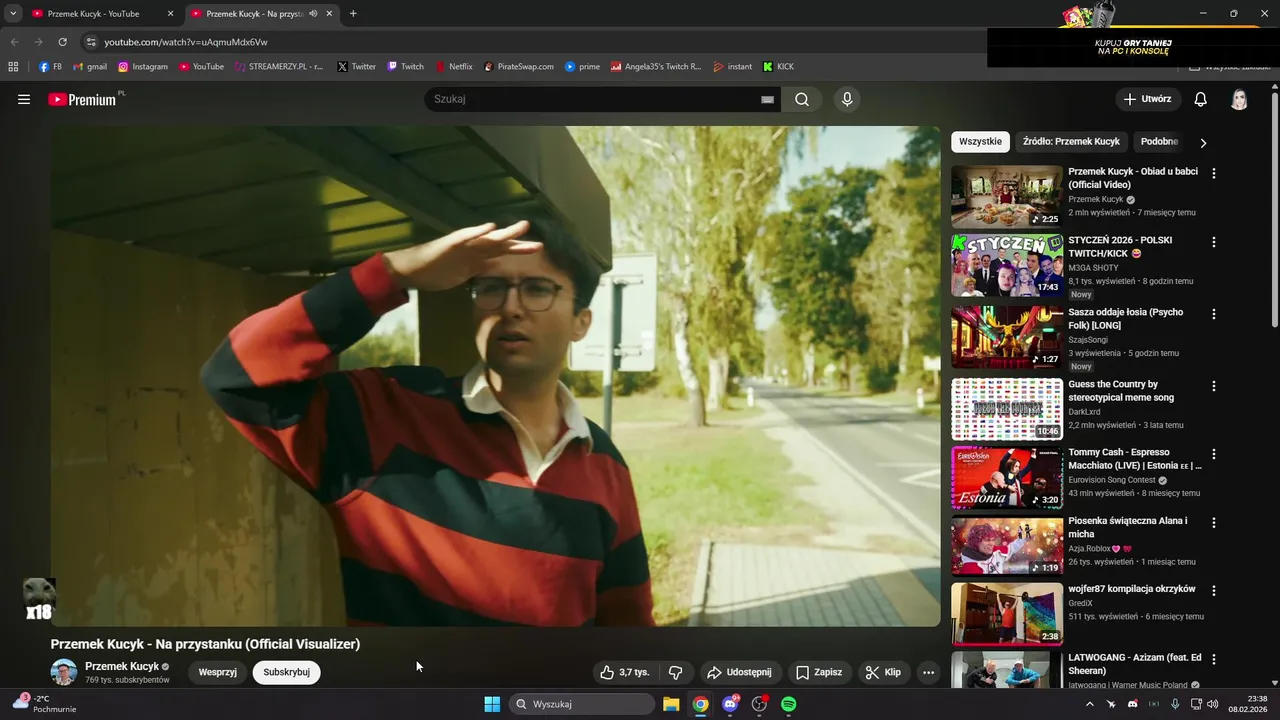
Task: Click the Wesprzyj button
Action: pyautogui.click(x=217, y=672)
